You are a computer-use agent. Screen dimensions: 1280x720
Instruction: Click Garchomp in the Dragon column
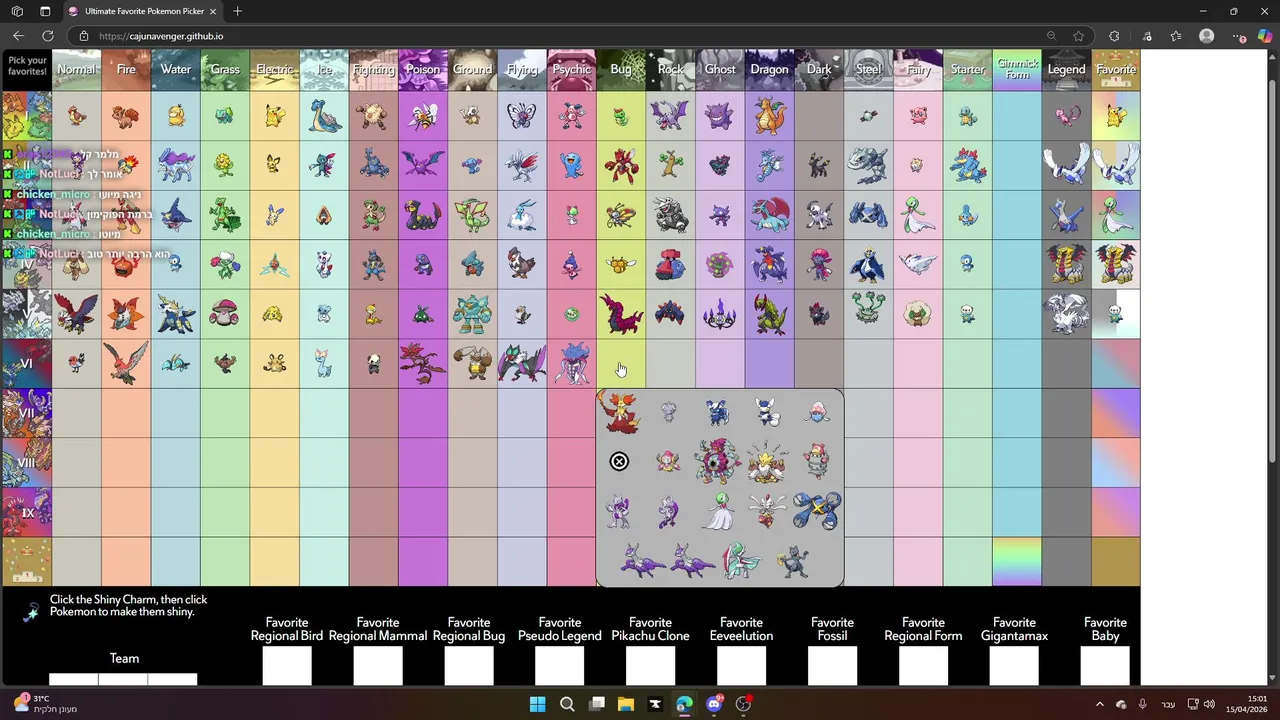769,264
